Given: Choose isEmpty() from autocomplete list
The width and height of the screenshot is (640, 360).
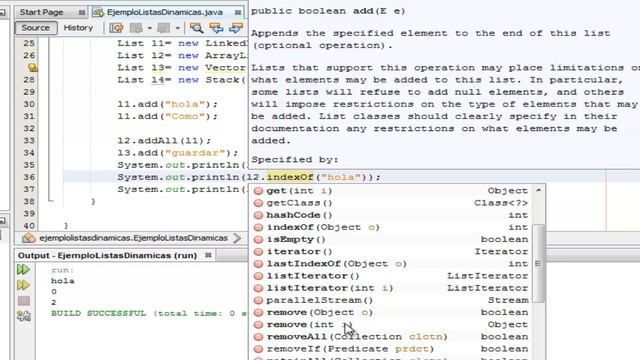Looking at the screenshot, I should pyautogui.click(x=391, y=239).
